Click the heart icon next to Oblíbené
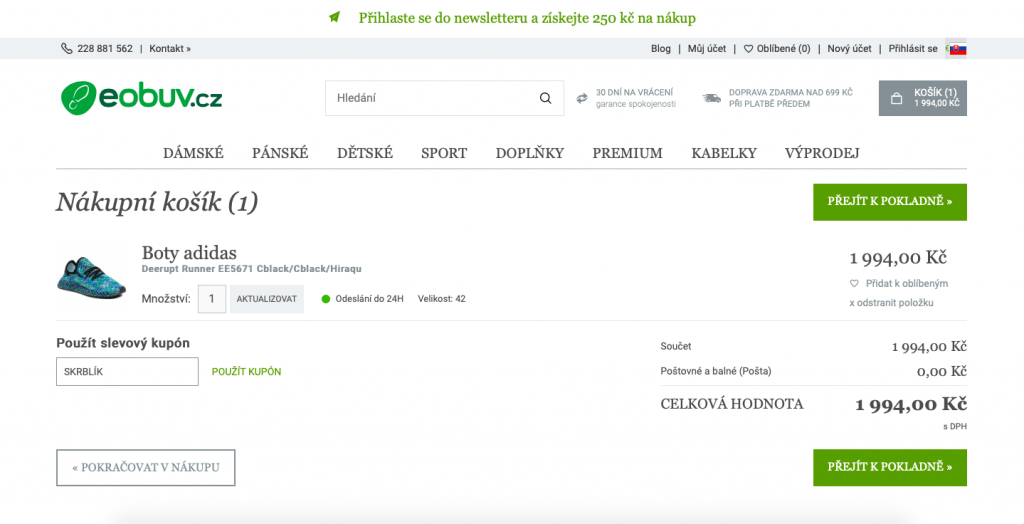1024x524 pixels. (x=748, y=49)
